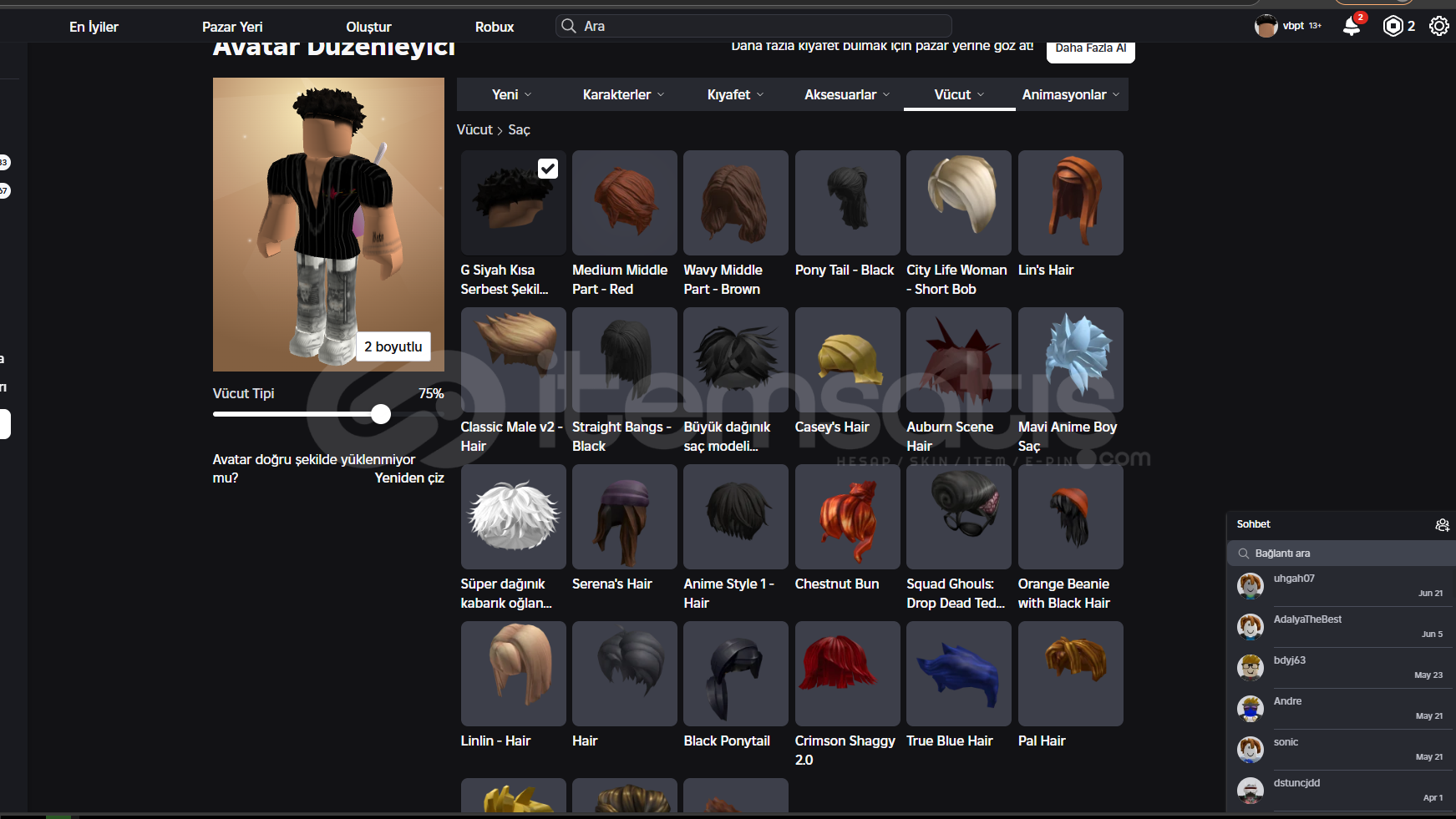Open chat with AdalyaTheBest avatar
This screenshot has width=1456, height=819.
click(1251, 626)
